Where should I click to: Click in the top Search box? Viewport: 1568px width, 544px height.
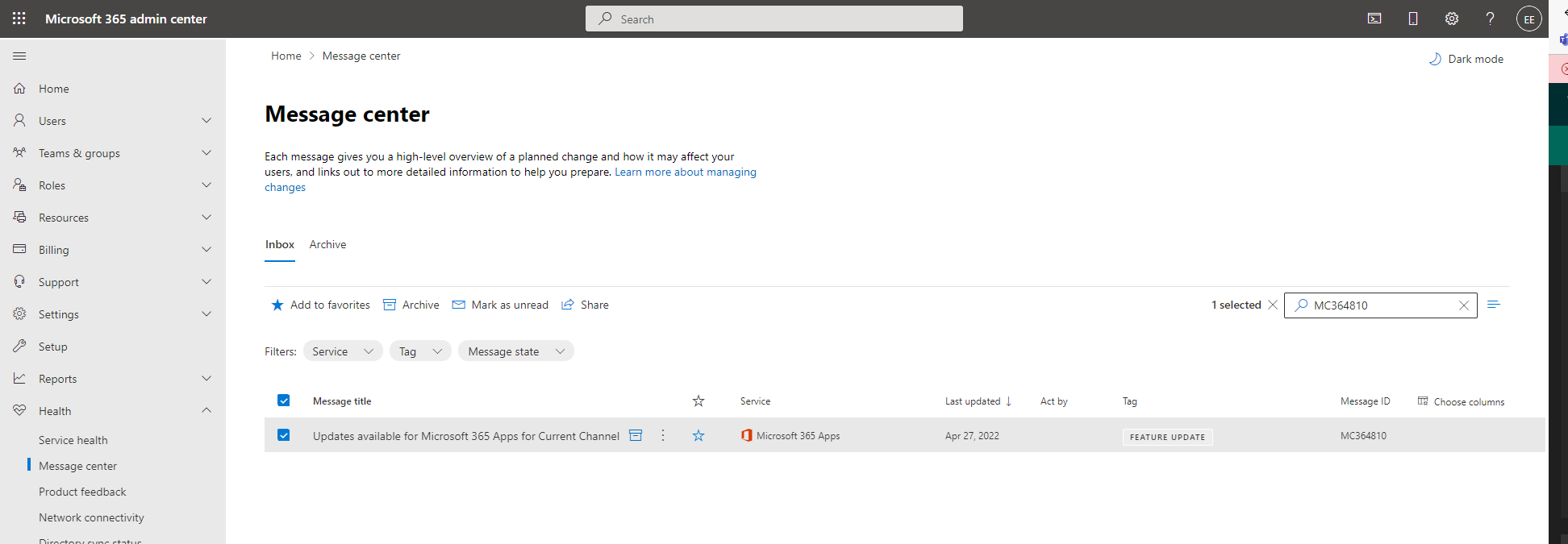pos(774,19)
